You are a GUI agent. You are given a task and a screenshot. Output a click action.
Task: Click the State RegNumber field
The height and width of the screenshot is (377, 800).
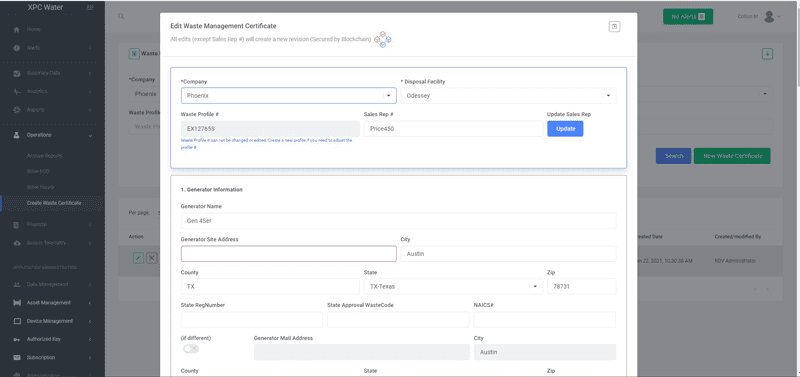point(252,320)
